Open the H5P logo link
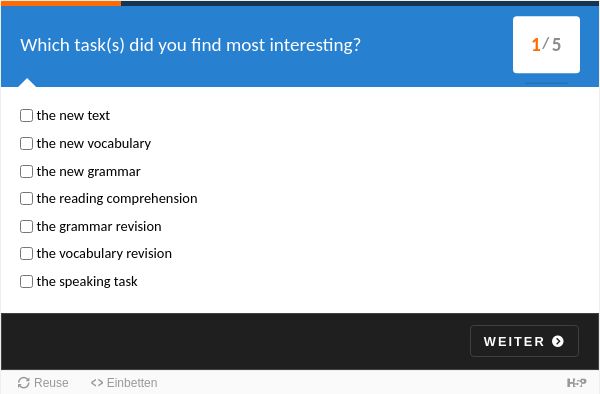 (x=576, y=383)
